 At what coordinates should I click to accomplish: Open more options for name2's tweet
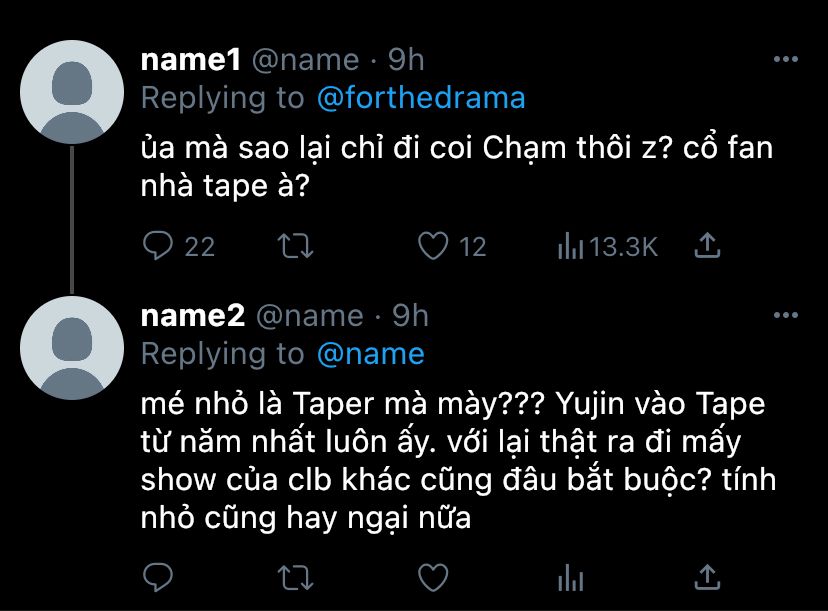tap(787, 316)
